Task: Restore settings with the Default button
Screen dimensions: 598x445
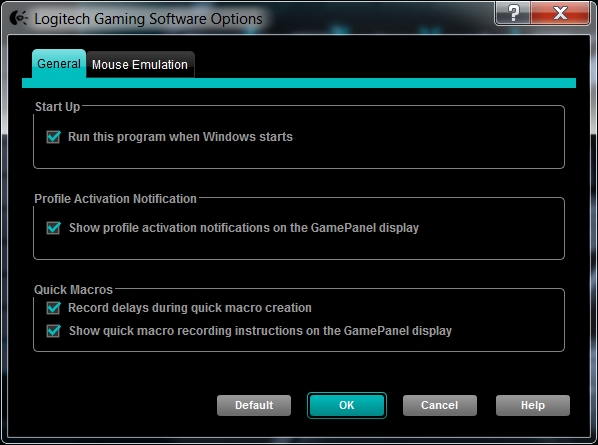Action: [254, 405]
